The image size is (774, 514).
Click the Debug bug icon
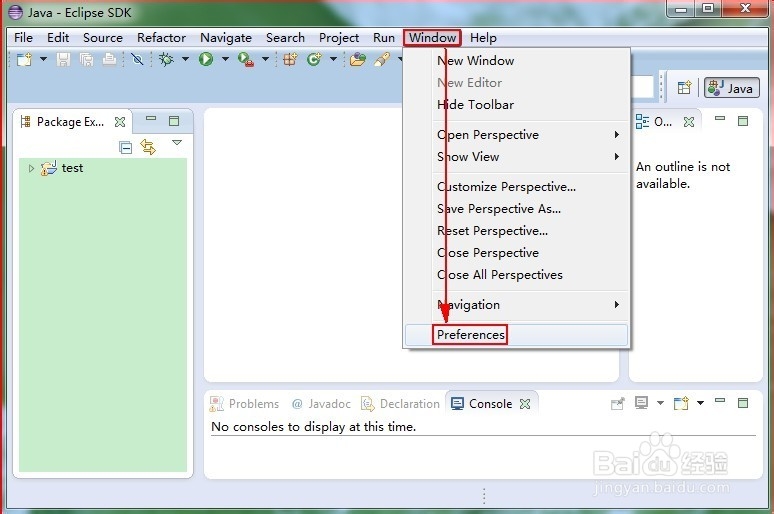pos(166,60)
